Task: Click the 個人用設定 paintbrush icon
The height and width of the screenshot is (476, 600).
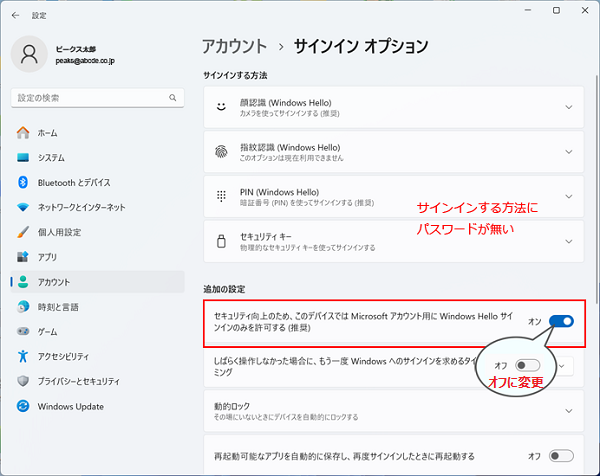Action: coord(23,232)
